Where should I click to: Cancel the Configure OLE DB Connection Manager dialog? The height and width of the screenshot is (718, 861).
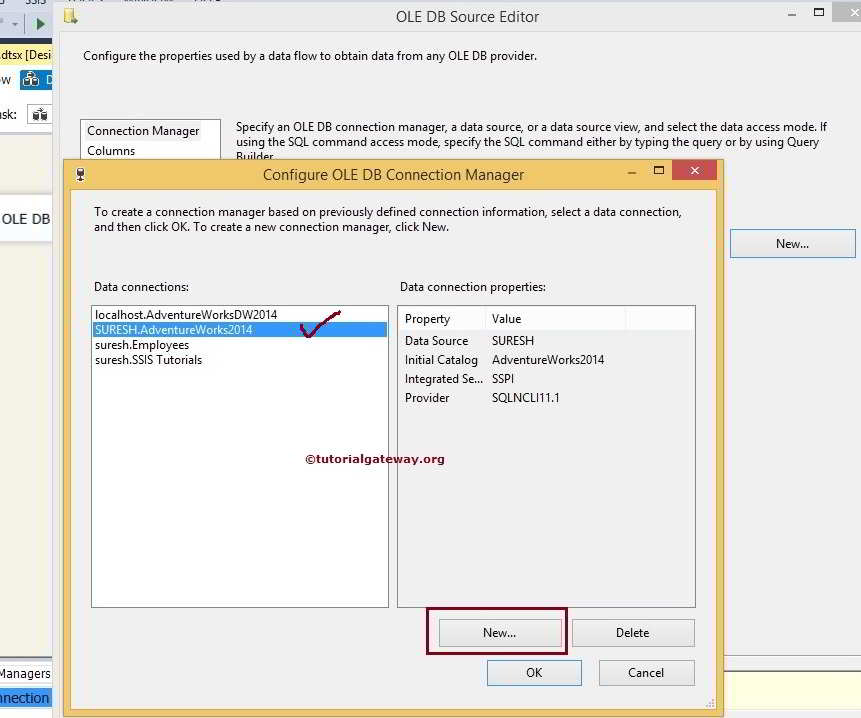click(646, 672)
